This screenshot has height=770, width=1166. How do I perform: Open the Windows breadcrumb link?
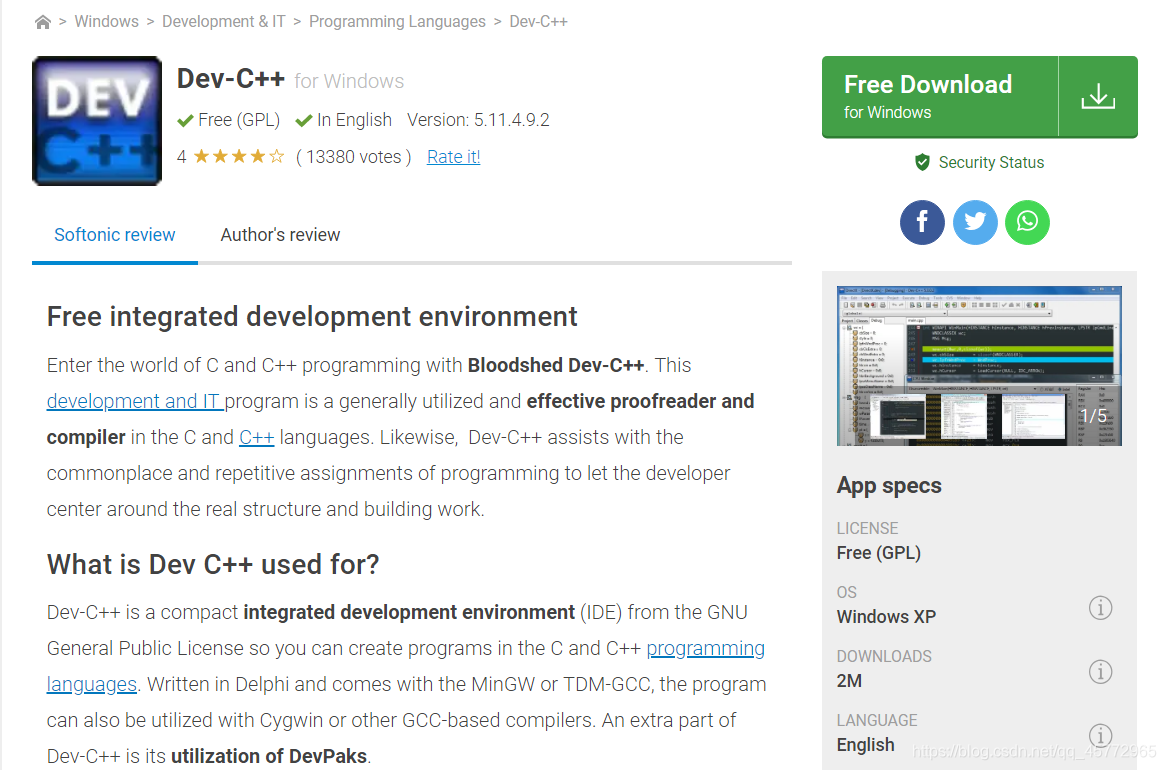coord(106,22)
